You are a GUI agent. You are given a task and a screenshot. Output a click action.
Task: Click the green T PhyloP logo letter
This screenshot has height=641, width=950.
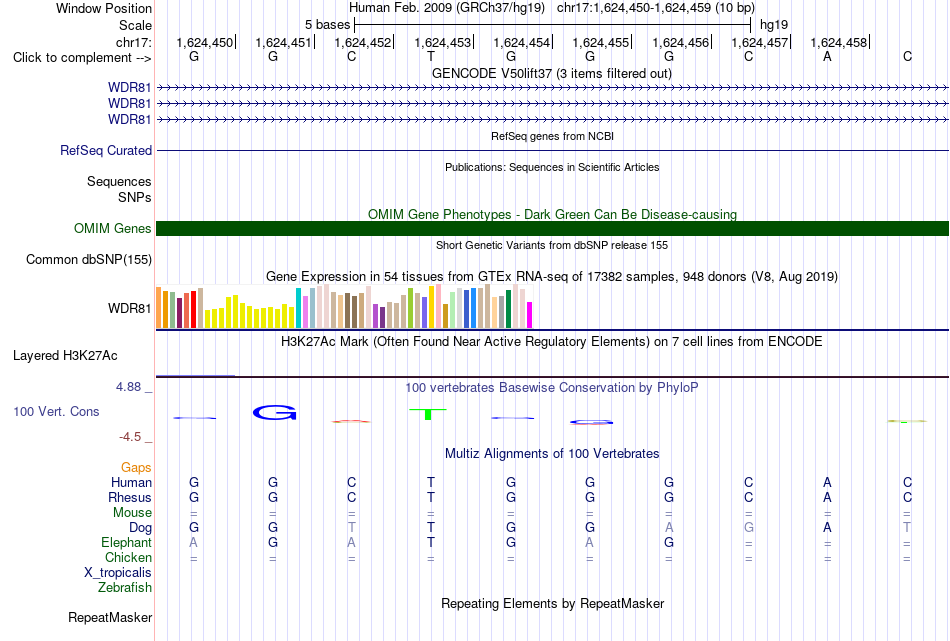pos(428,414)
